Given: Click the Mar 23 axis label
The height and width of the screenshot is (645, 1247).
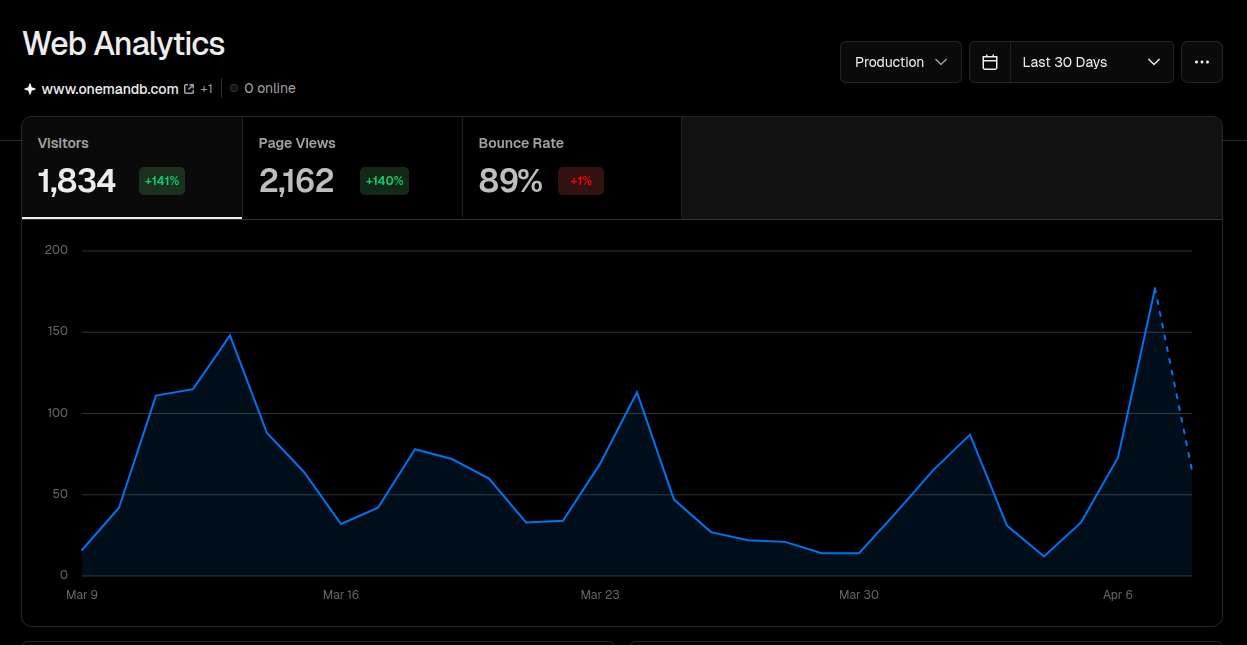Looking at the screenshot, I should pos(600,595).
